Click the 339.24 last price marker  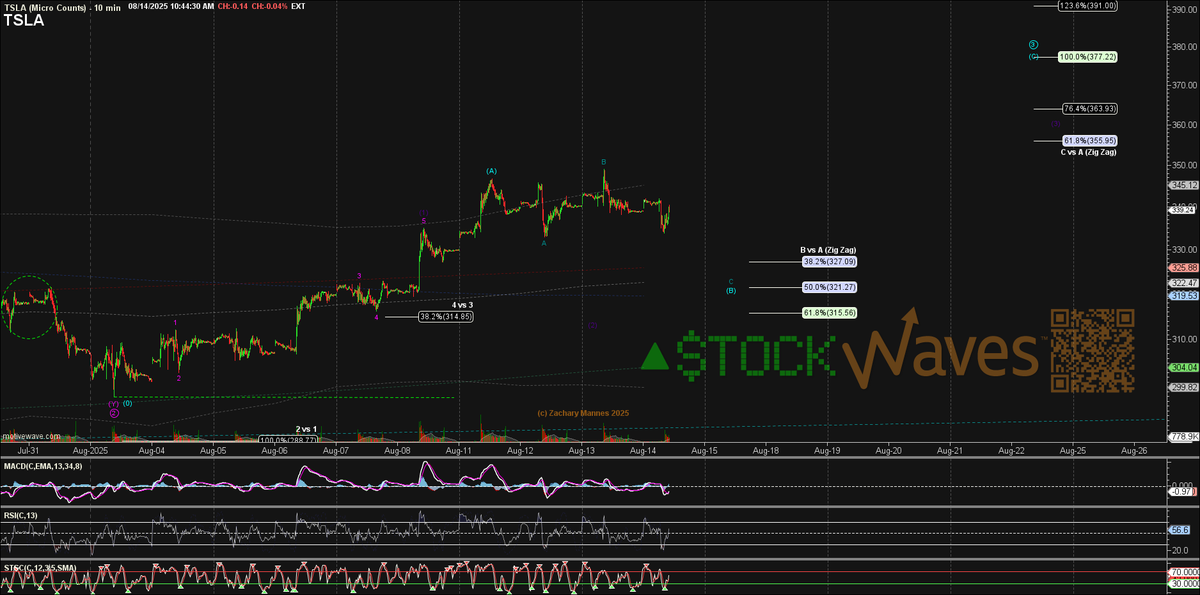click(1183, 210)
